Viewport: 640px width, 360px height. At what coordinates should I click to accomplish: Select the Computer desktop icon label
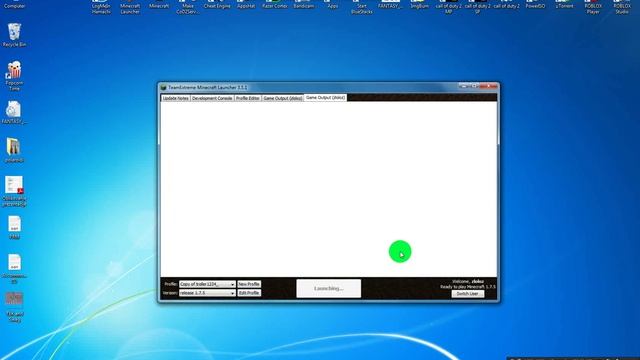tap(14, 6)
